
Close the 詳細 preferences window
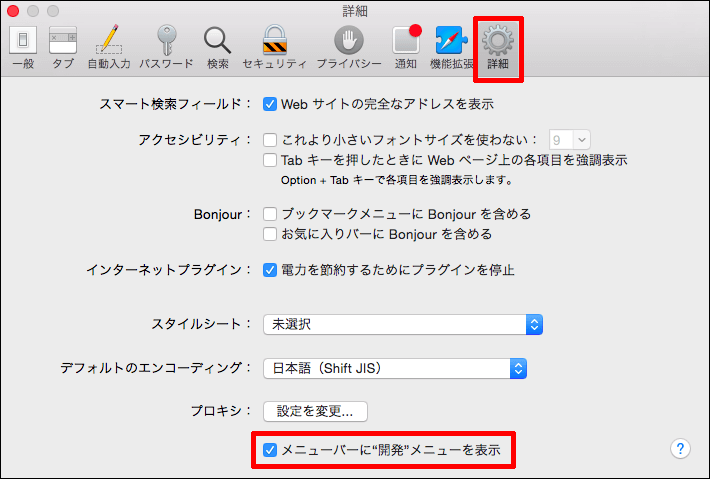click(x=13, y=11)
